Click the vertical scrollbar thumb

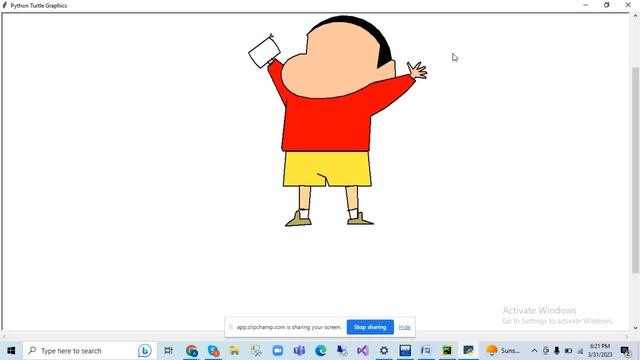tap(635, 169)
